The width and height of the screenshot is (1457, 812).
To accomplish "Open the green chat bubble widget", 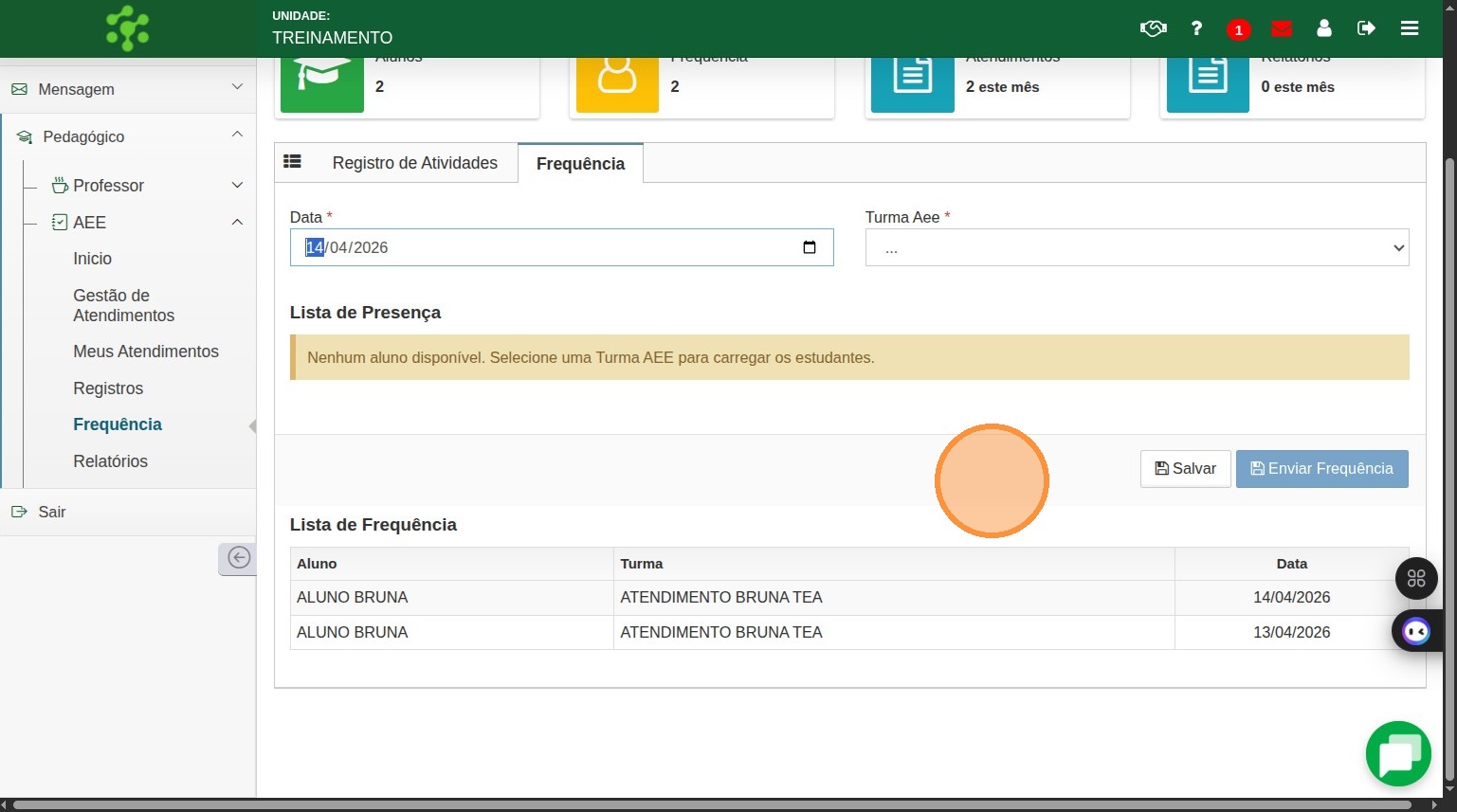I will [x=1398, y=754].
